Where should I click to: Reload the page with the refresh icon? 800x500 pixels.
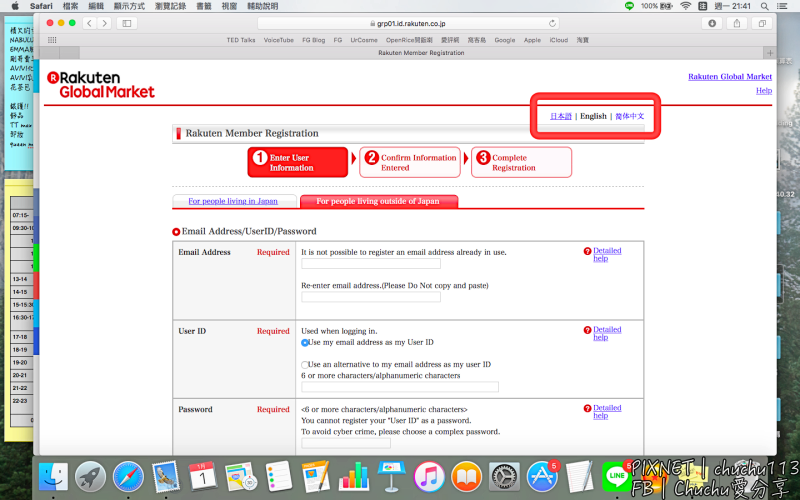tap(552, 23)
